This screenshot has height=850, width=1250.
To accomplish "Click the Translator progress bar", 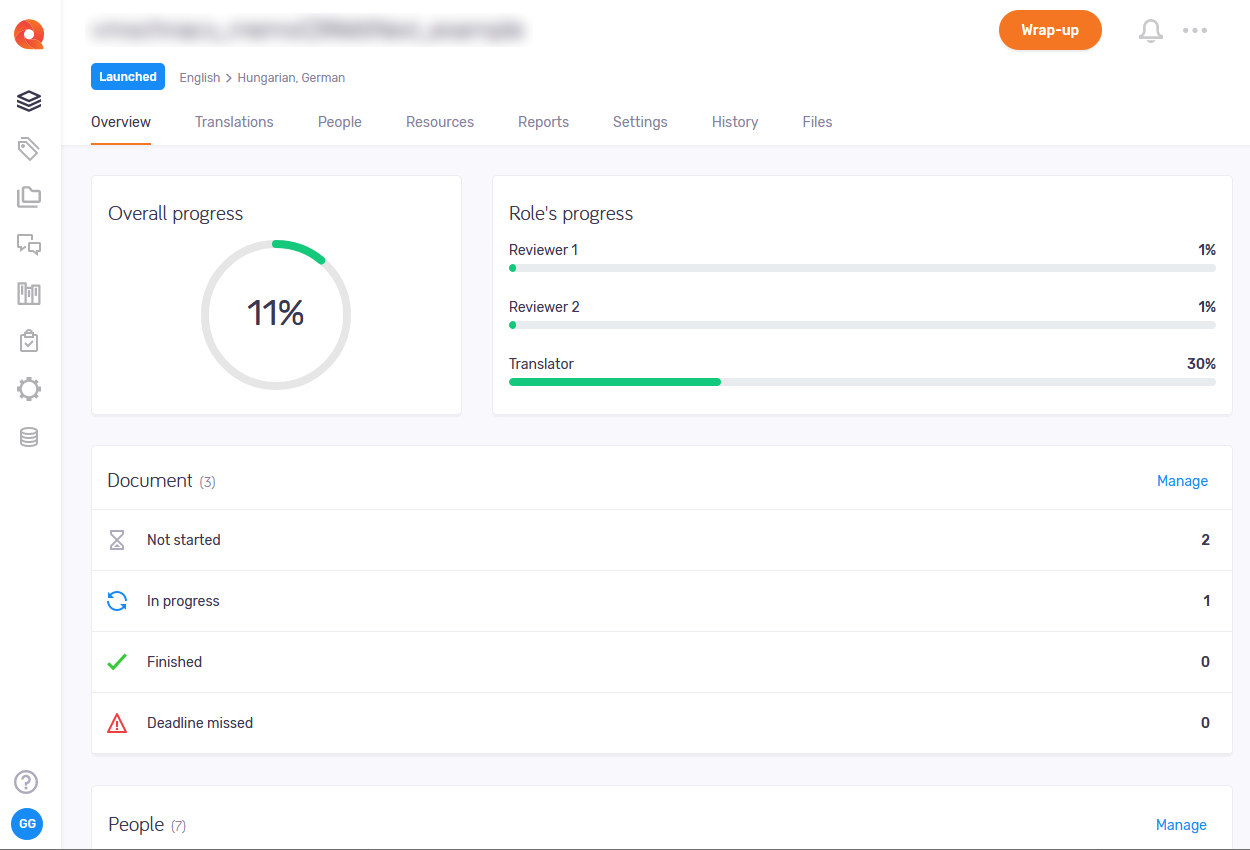I will tap(861, 382).
